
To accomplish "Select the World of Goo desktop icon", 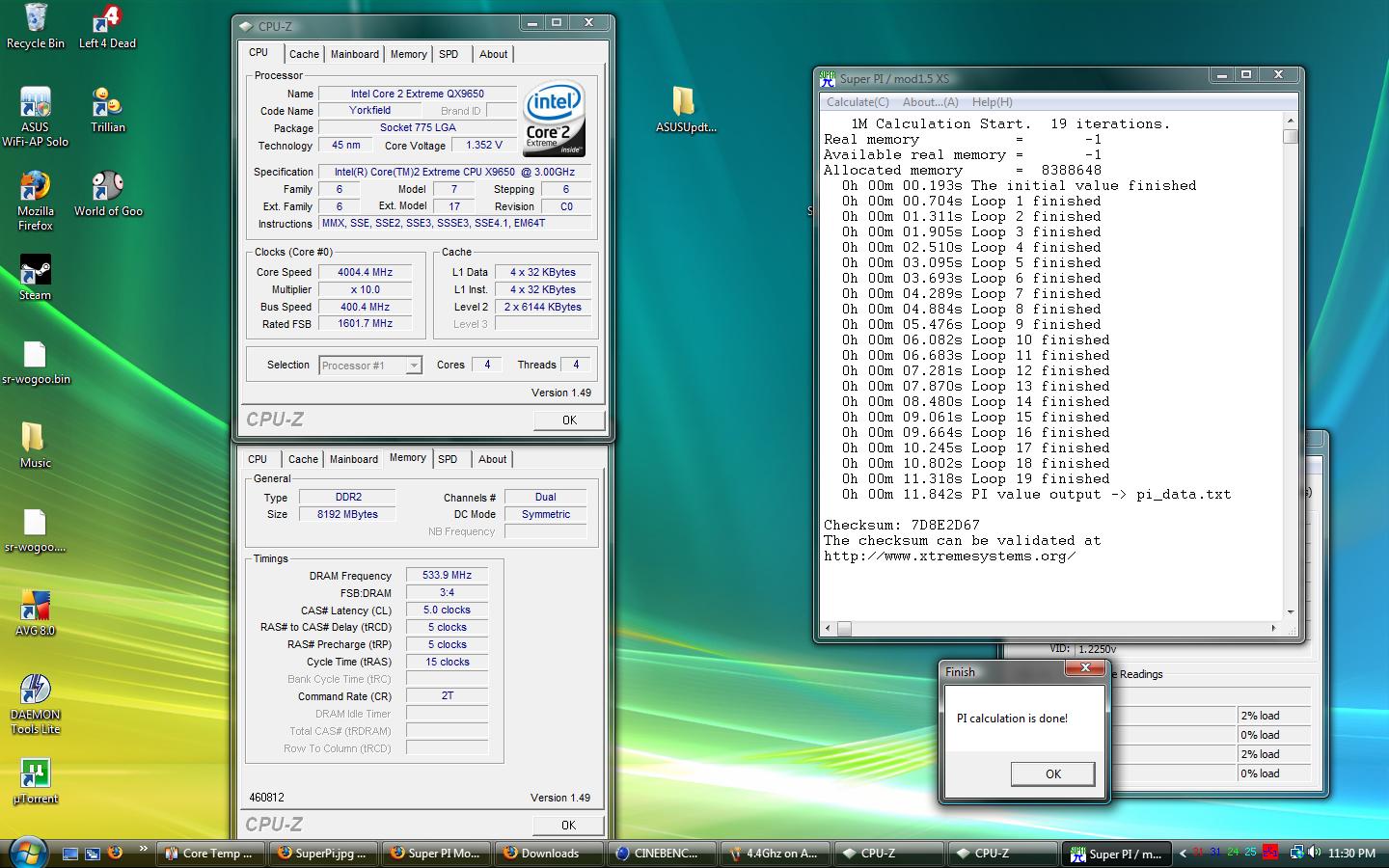I will (107, 194).
